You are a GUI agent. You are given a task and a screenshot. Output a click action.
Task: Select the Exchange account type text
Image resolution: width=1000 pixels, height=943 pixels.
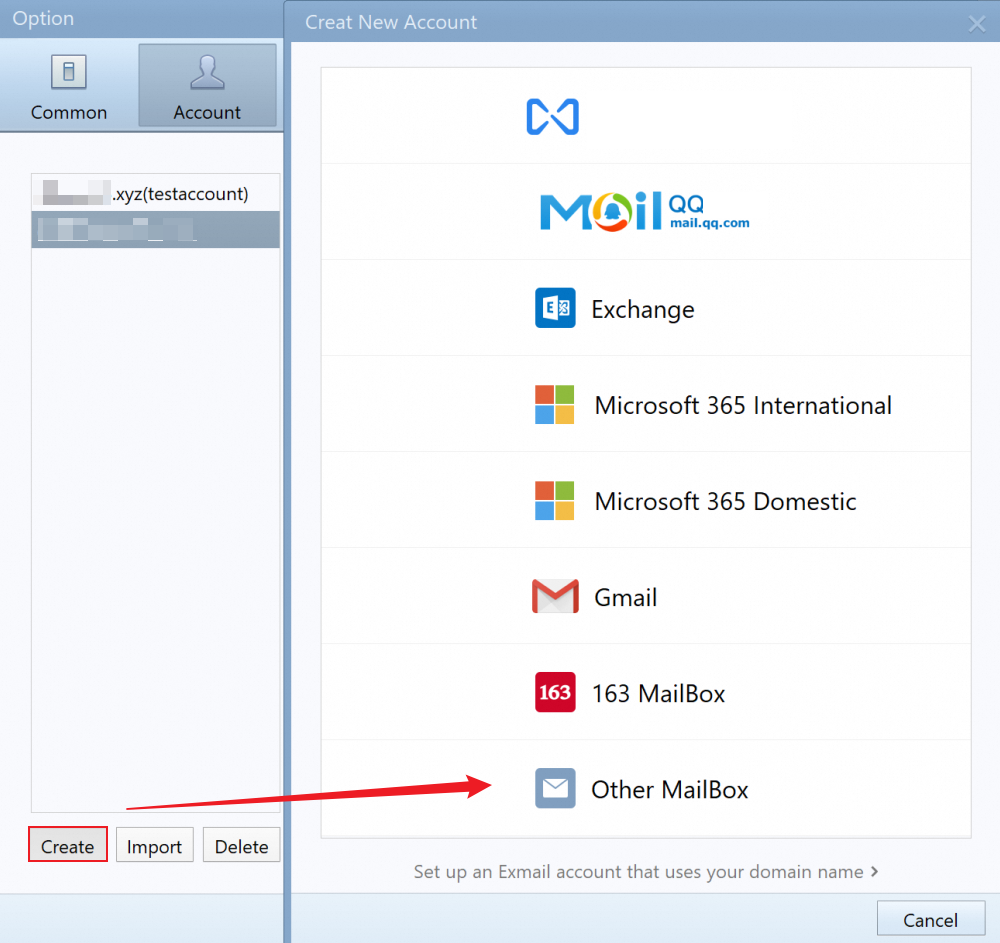click(x=643, y=310)
